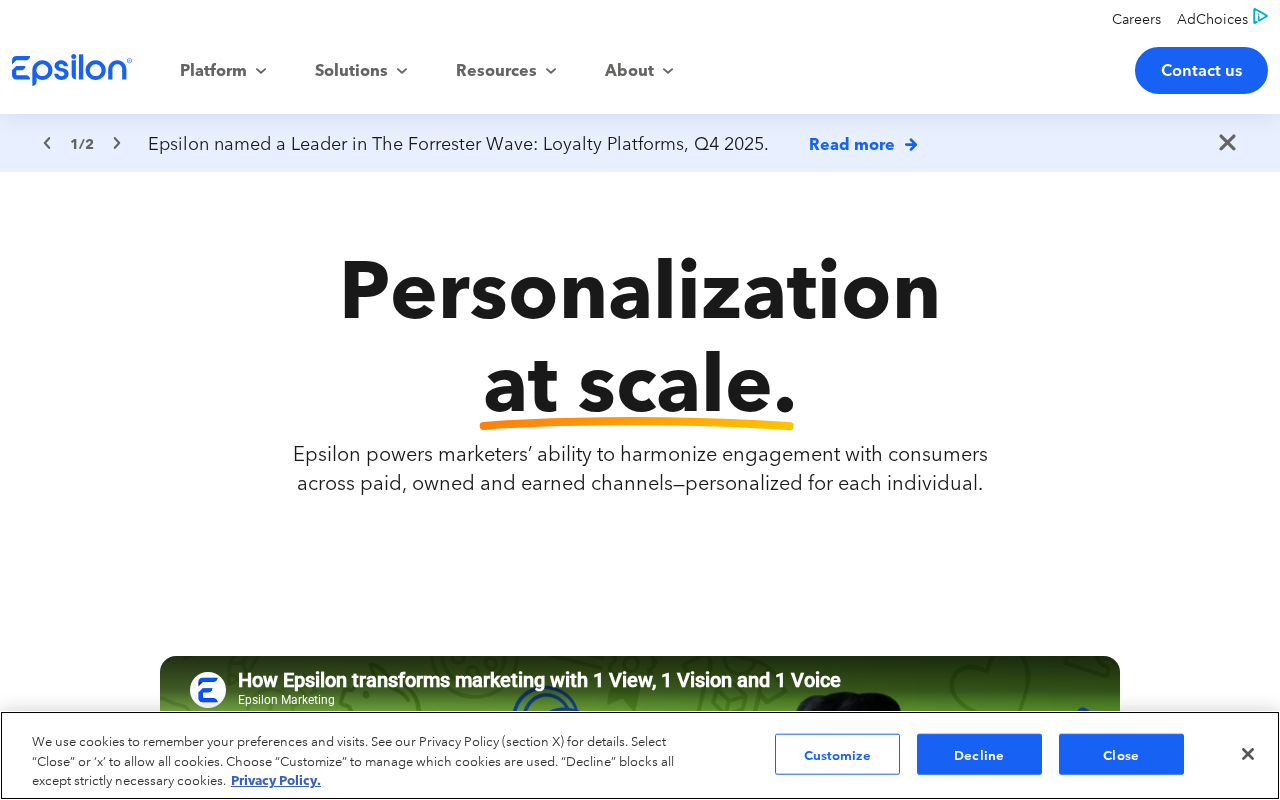Open the Careers link
Screen dimensions: 1280x800
tap(1136, 19)
